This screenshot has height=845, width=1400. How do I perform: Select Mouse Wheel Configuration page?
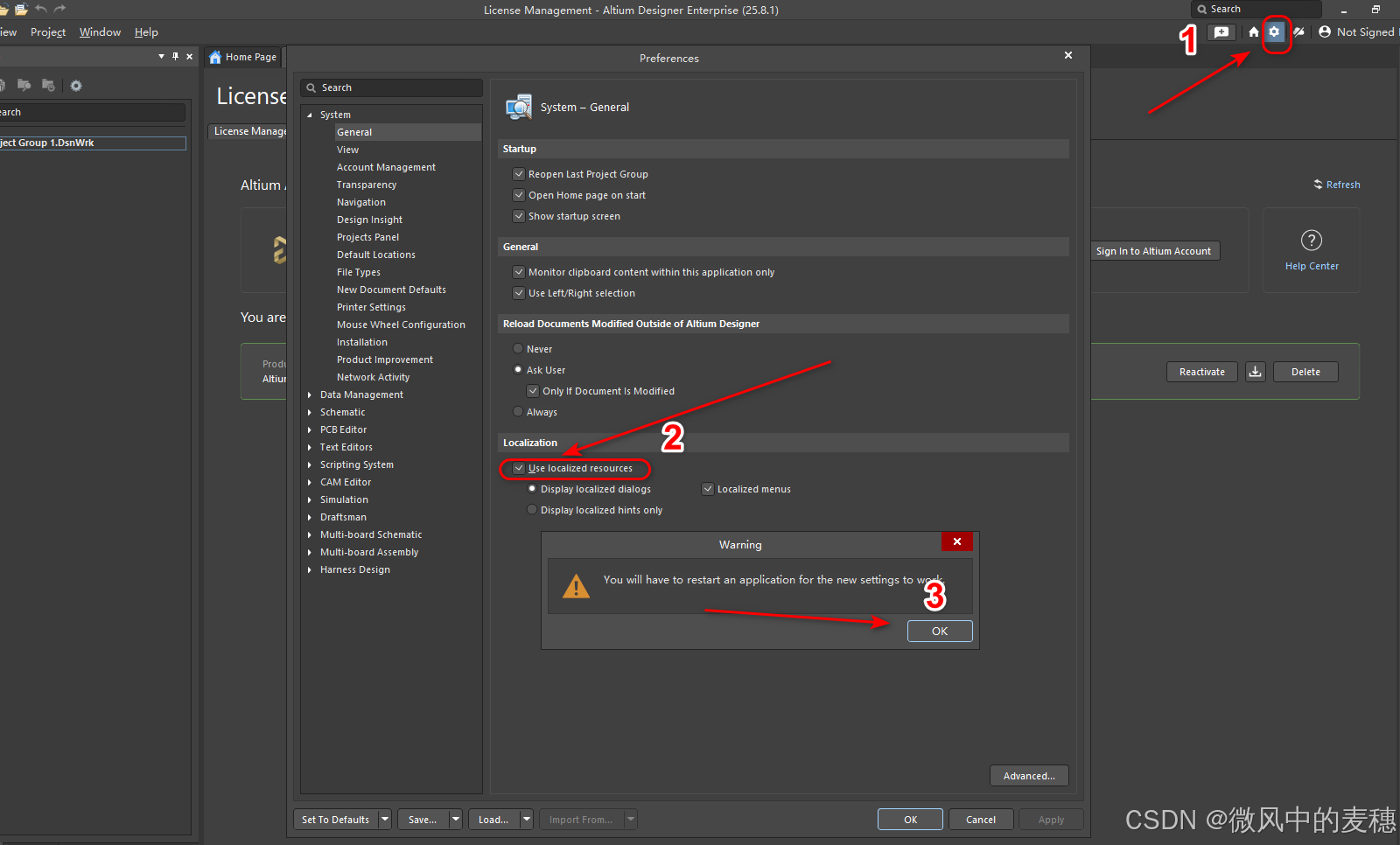[401, 325]
